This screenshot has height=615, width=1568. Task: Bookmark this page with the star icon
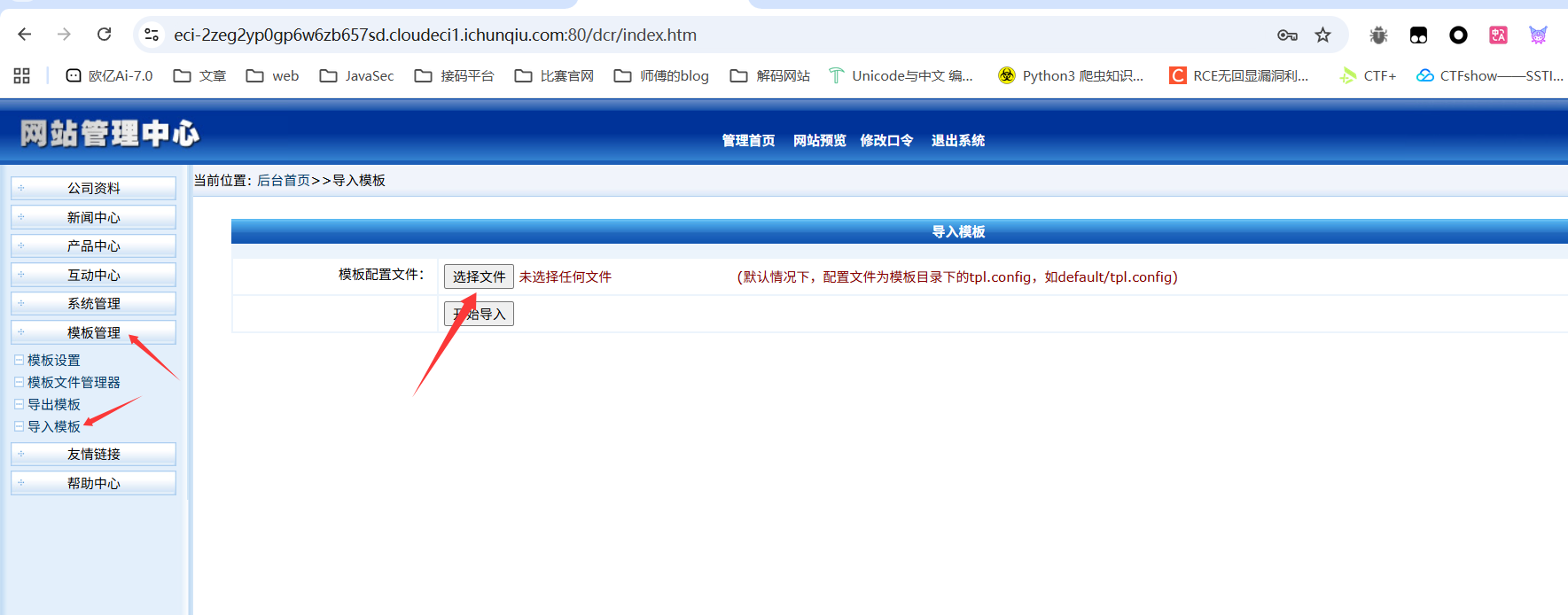point(1322,35)
